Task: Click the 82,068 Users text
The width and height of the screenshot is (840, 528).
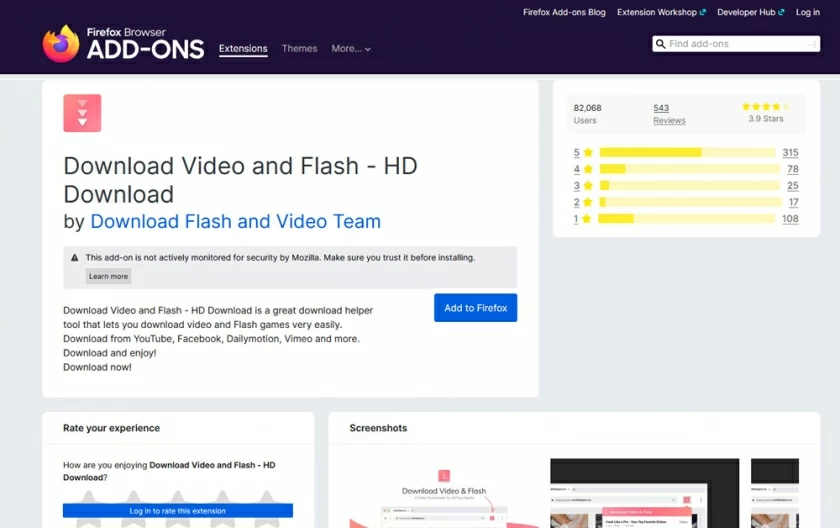Action: click(587, 114)
